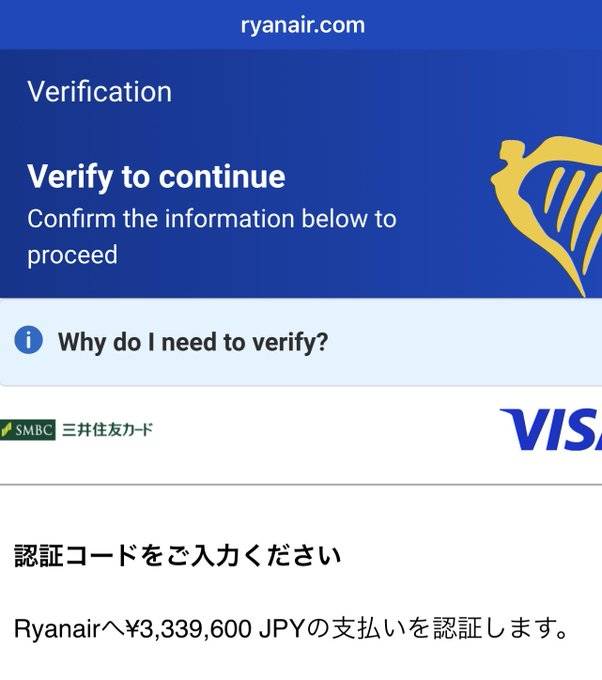The image size is (602, 680).
Task: Click the dark blue verification banner
Action: [301, 173]
